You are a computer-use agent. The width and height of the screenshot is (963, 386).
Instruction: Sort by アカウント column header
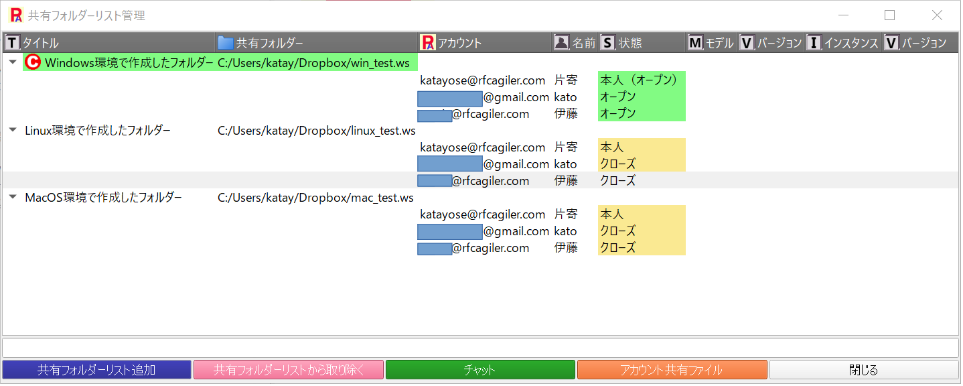coord(485,43)
